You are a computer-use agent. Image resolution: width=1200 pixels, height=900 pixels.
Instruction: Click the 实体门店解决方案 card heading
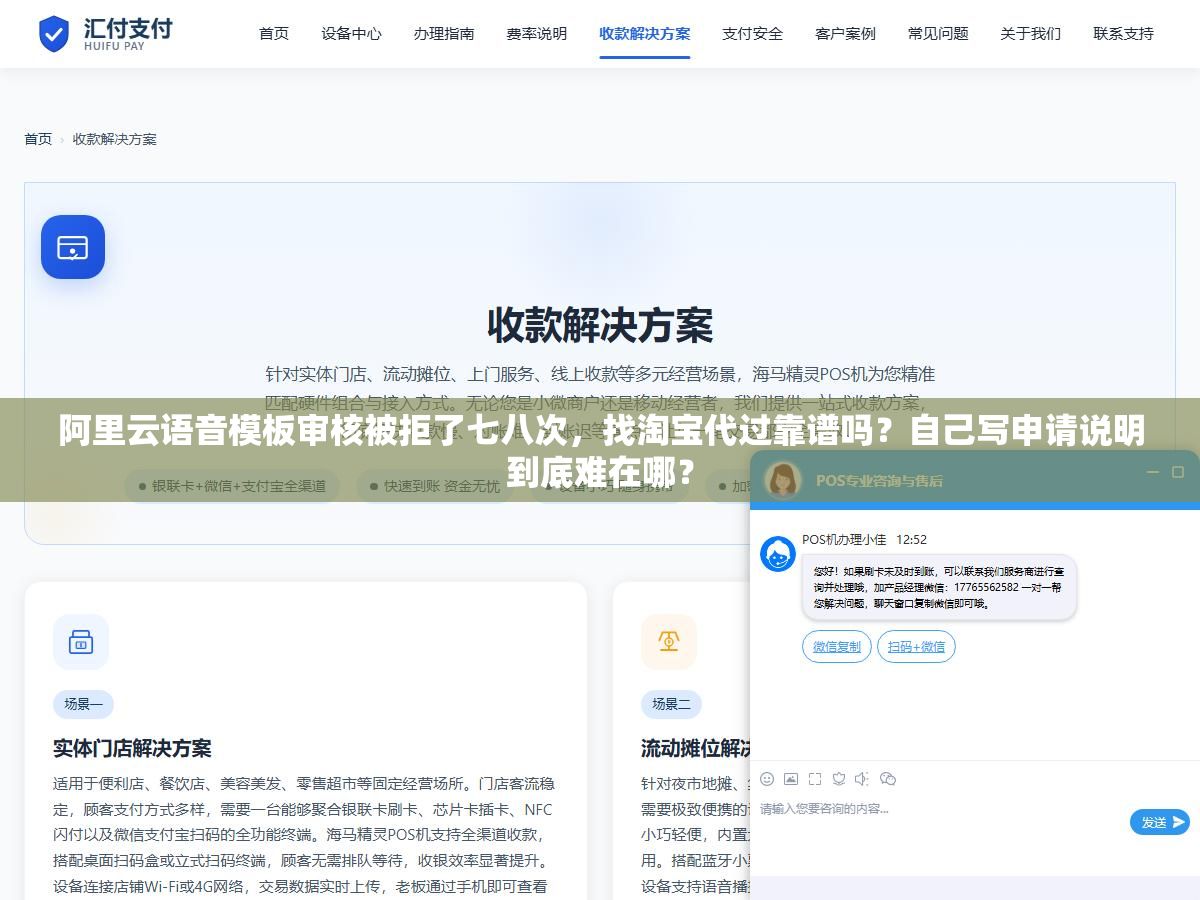coord(132,748)
